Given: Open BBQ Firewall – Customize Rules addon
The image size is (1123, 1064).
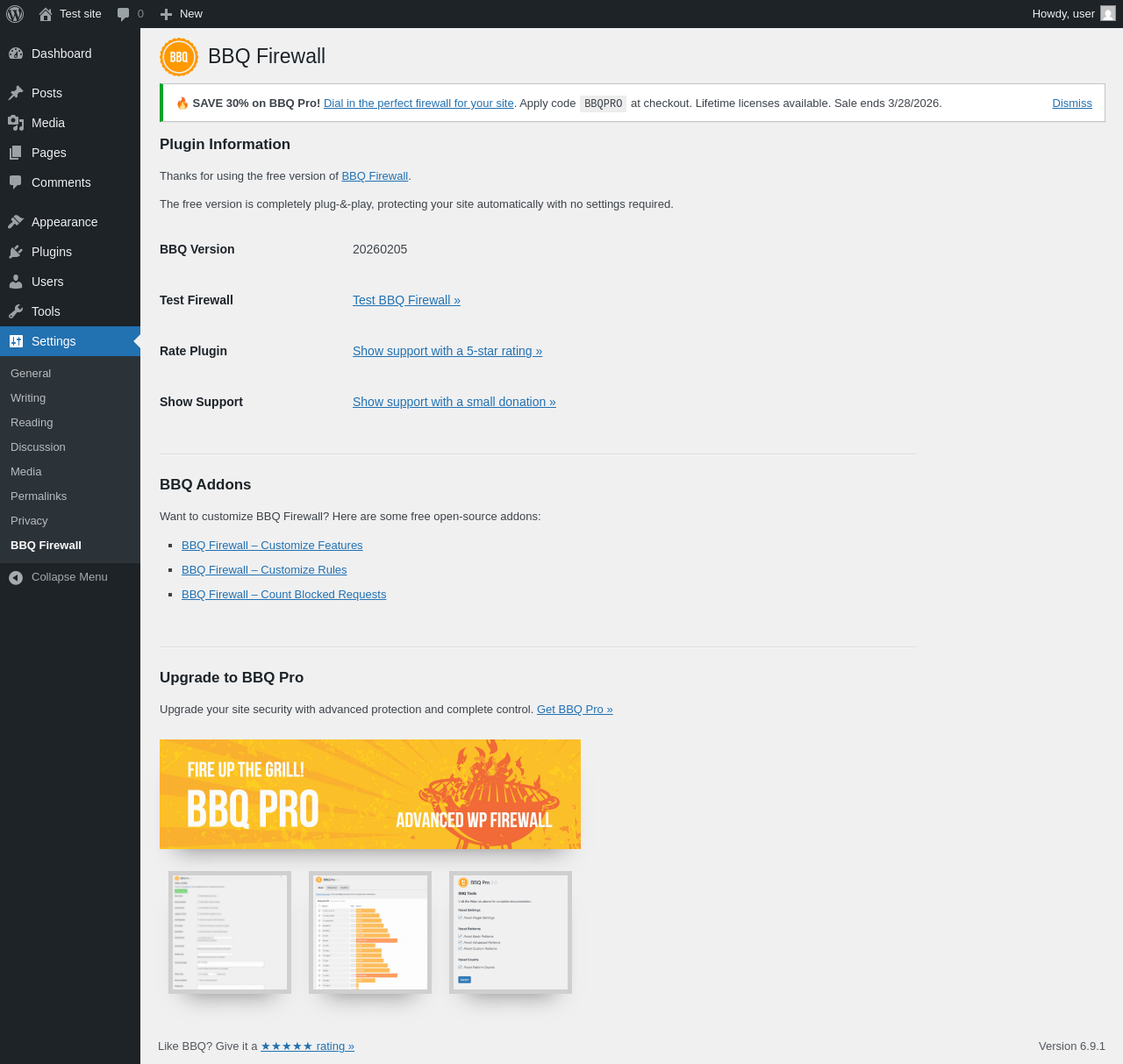Looking at the screenshot, I should [264, 570].
